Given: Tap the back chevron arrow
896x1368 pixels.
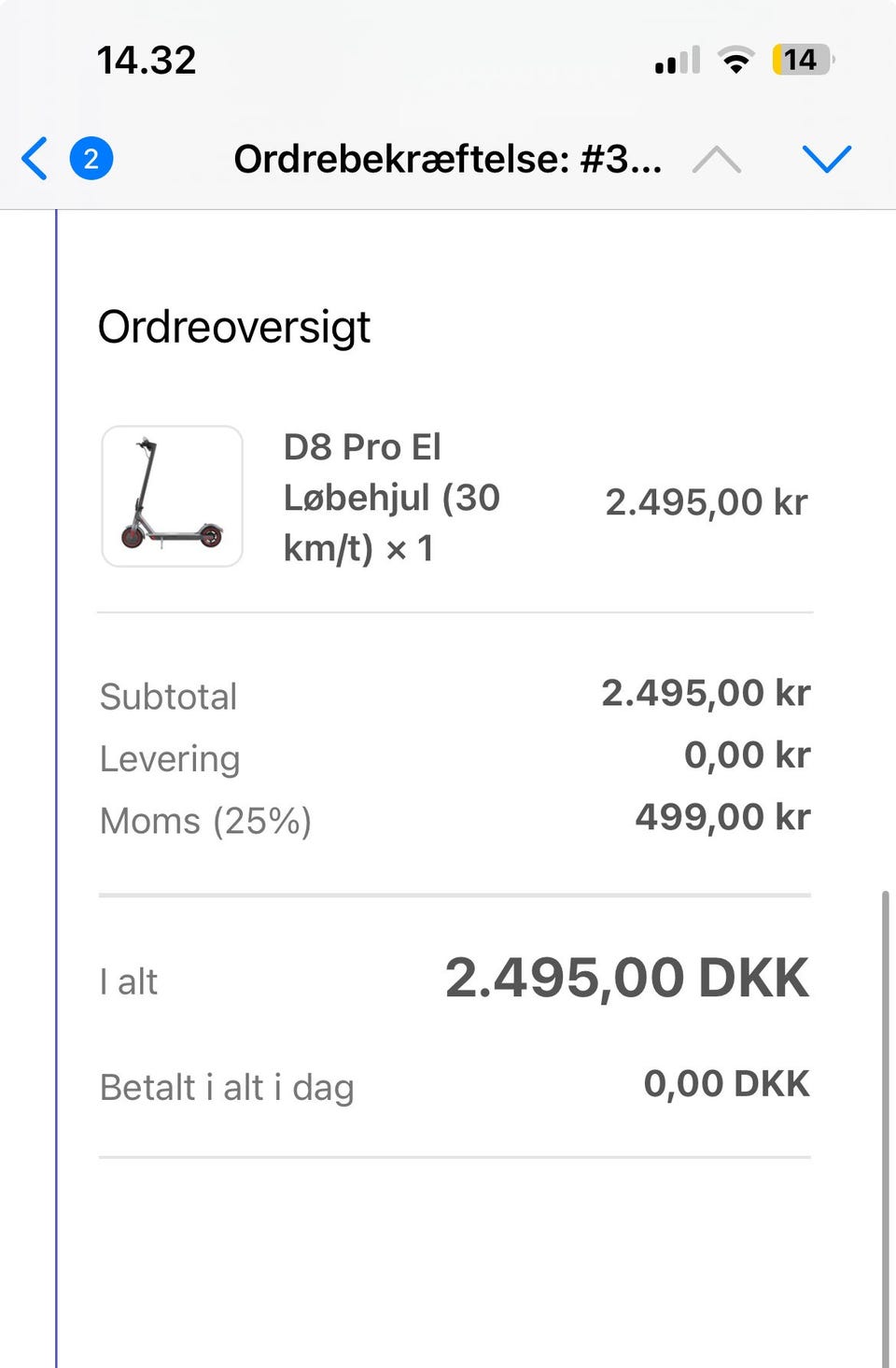Looking at the screenshot, I should click(35, 158).
